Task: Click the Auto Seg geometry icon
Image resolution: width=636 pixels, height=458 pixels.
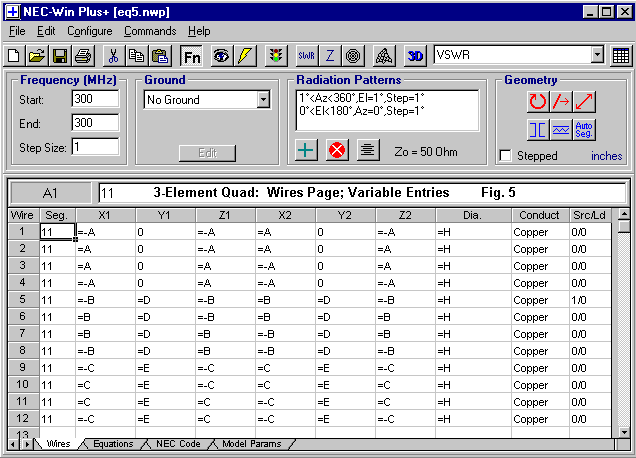Action: [x=585, y=129]
